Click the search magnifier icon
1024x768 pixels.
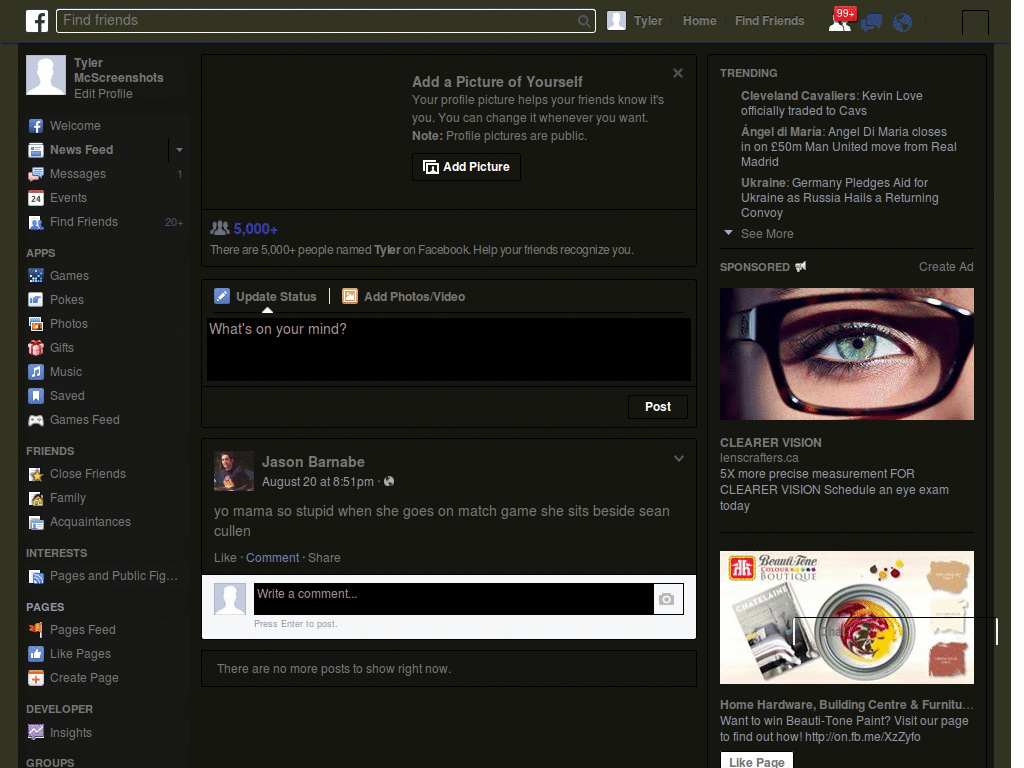pyautogui.click(x=584, y=21)
